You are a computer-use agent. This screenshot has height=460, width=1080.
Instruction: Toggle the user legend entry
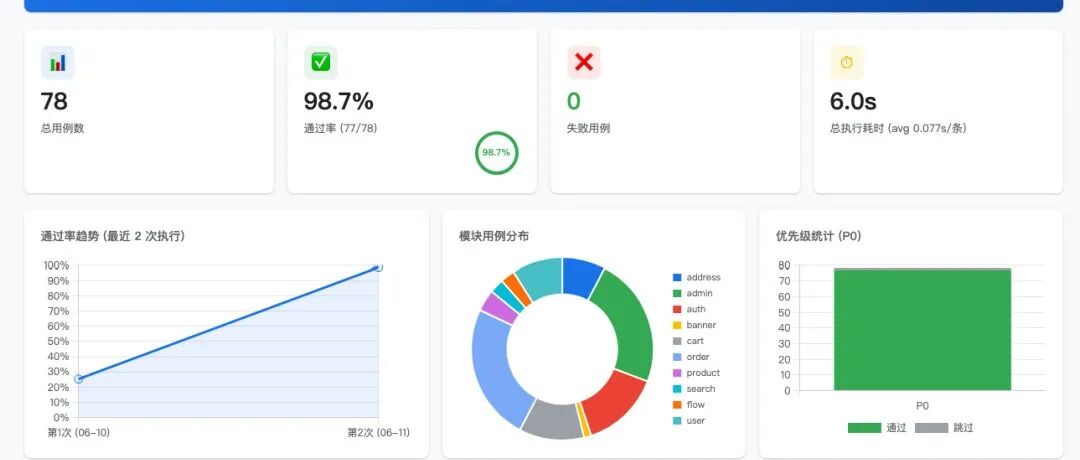(688, 421)
